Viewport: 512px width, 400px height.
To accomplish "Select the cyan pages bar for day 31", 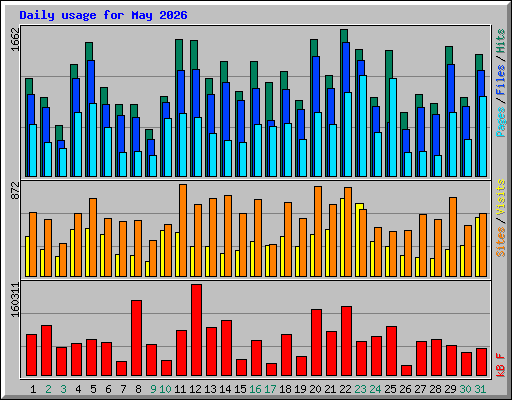I will pos(483,136).
